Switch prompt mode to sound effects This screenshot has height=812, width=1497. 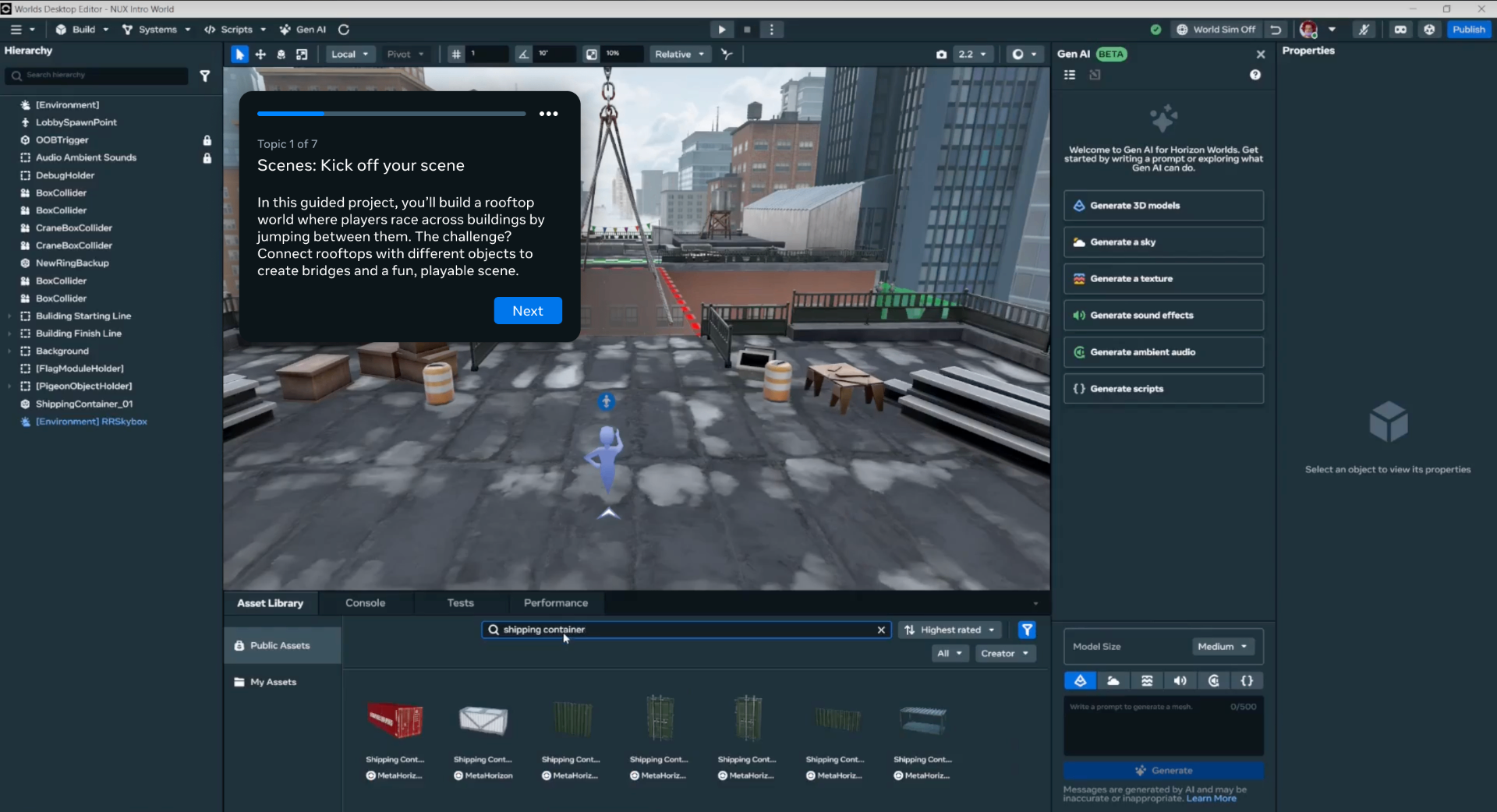pos(1180,681)
